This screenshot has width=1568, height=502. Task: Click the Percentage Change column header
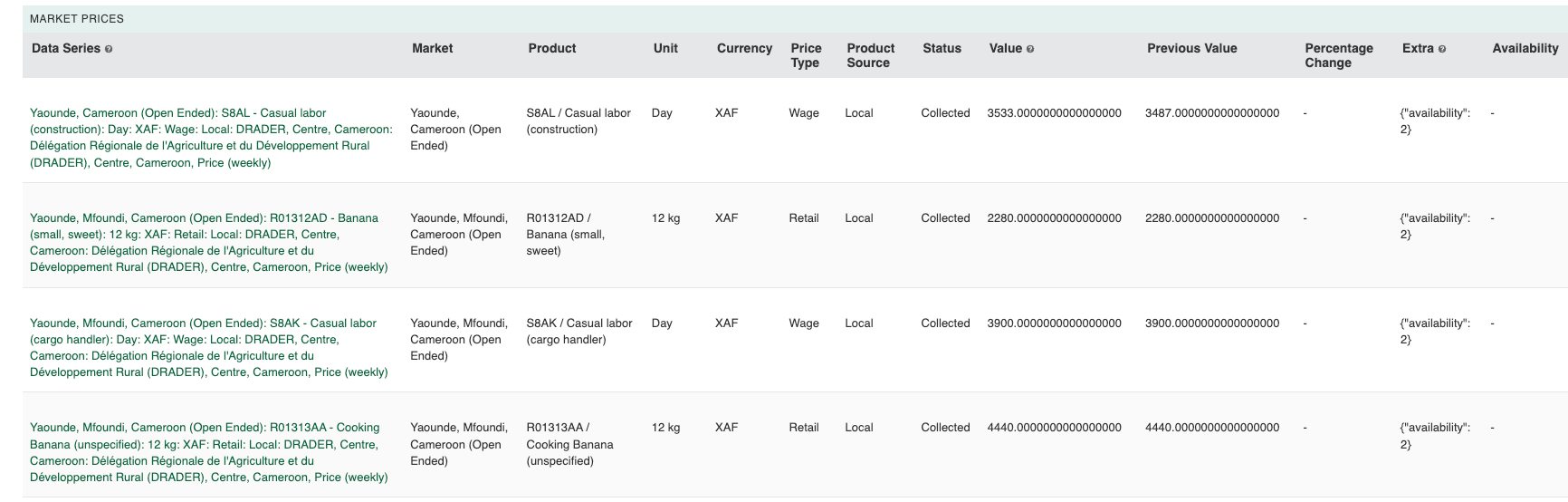click(x=1338, y=55)
